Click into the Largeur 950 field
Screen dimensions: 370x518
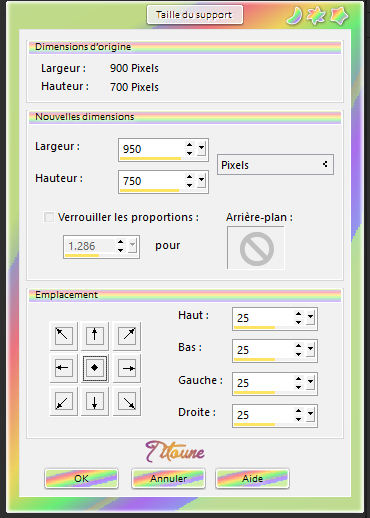pos(152,149)
